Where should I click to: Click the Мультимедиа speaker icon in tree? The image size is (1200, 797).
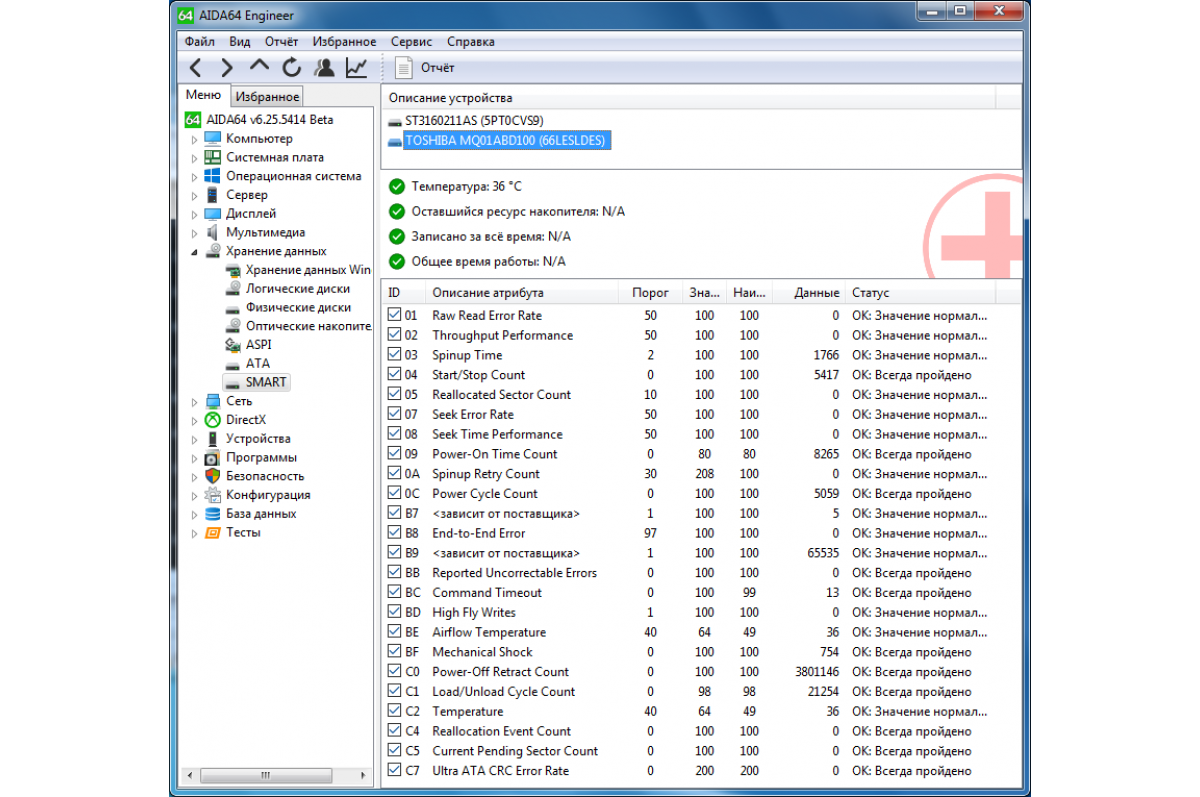point(213,232)
